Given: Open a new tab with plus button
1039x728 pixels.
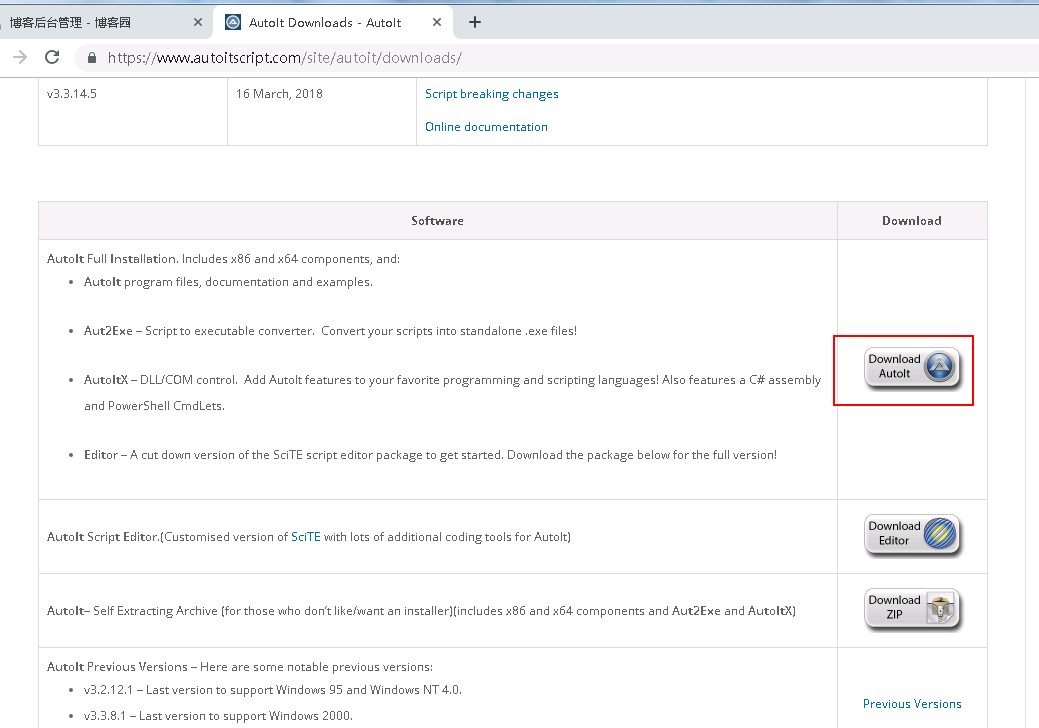Looking at the screenshot, I should click(475, 22).
